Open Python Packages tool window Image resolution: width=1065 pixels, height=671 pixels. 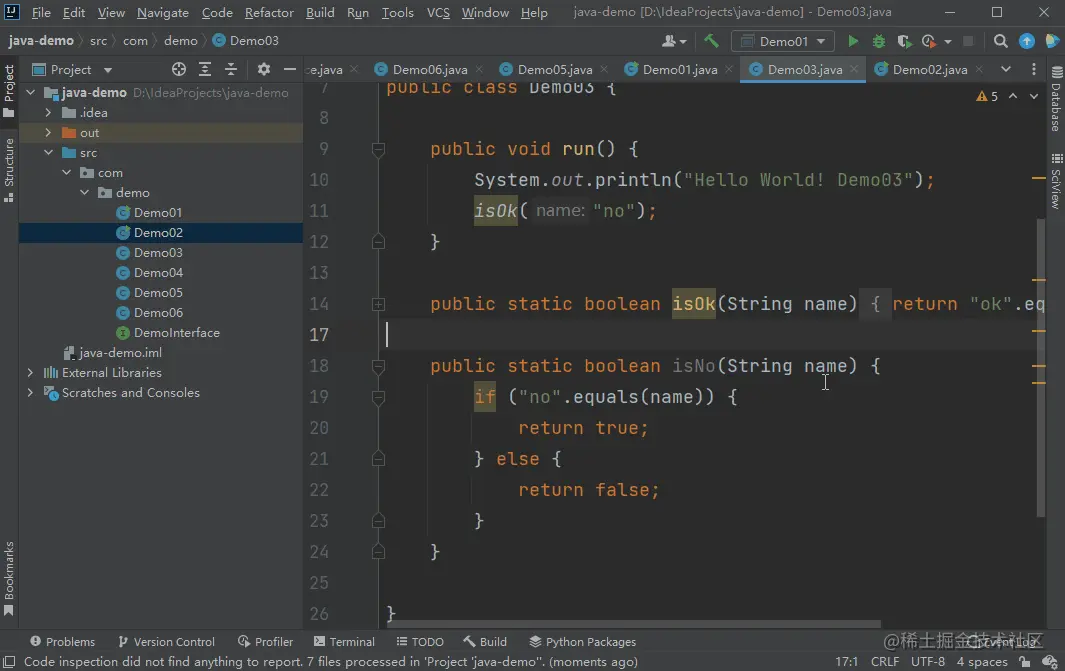point(583,642)
